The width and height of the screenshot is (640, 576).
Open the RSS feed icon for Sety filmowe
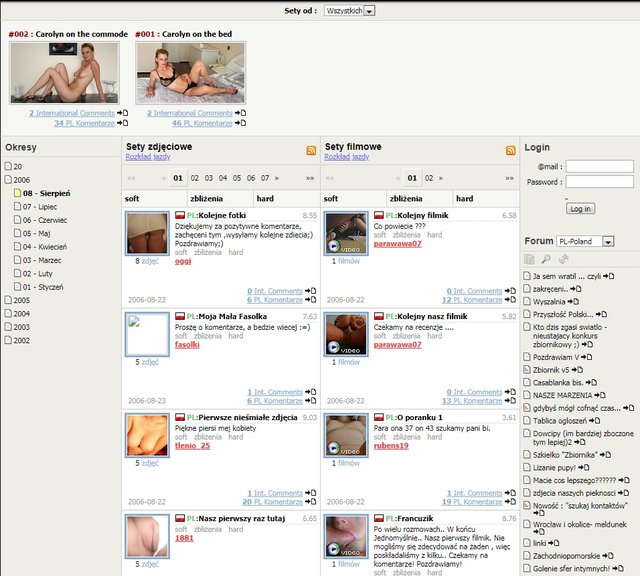coord(510,151)
